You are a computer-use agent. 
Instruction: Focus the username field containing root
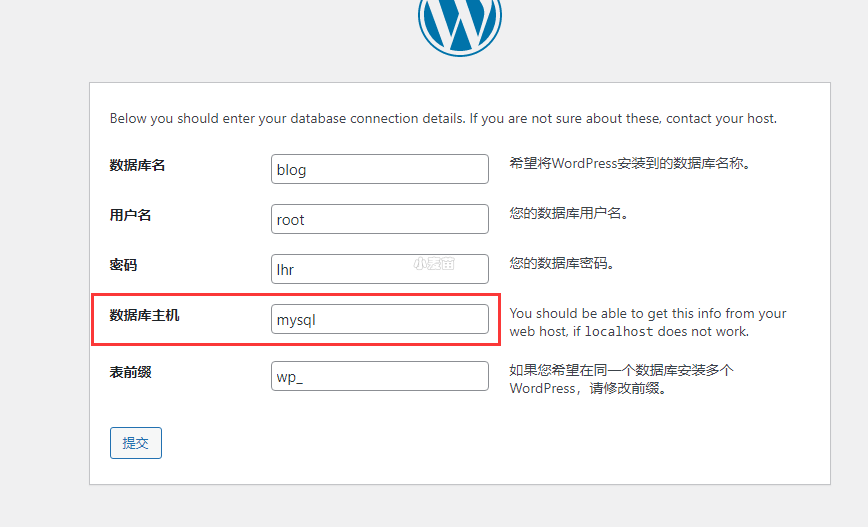pos(379,219)
